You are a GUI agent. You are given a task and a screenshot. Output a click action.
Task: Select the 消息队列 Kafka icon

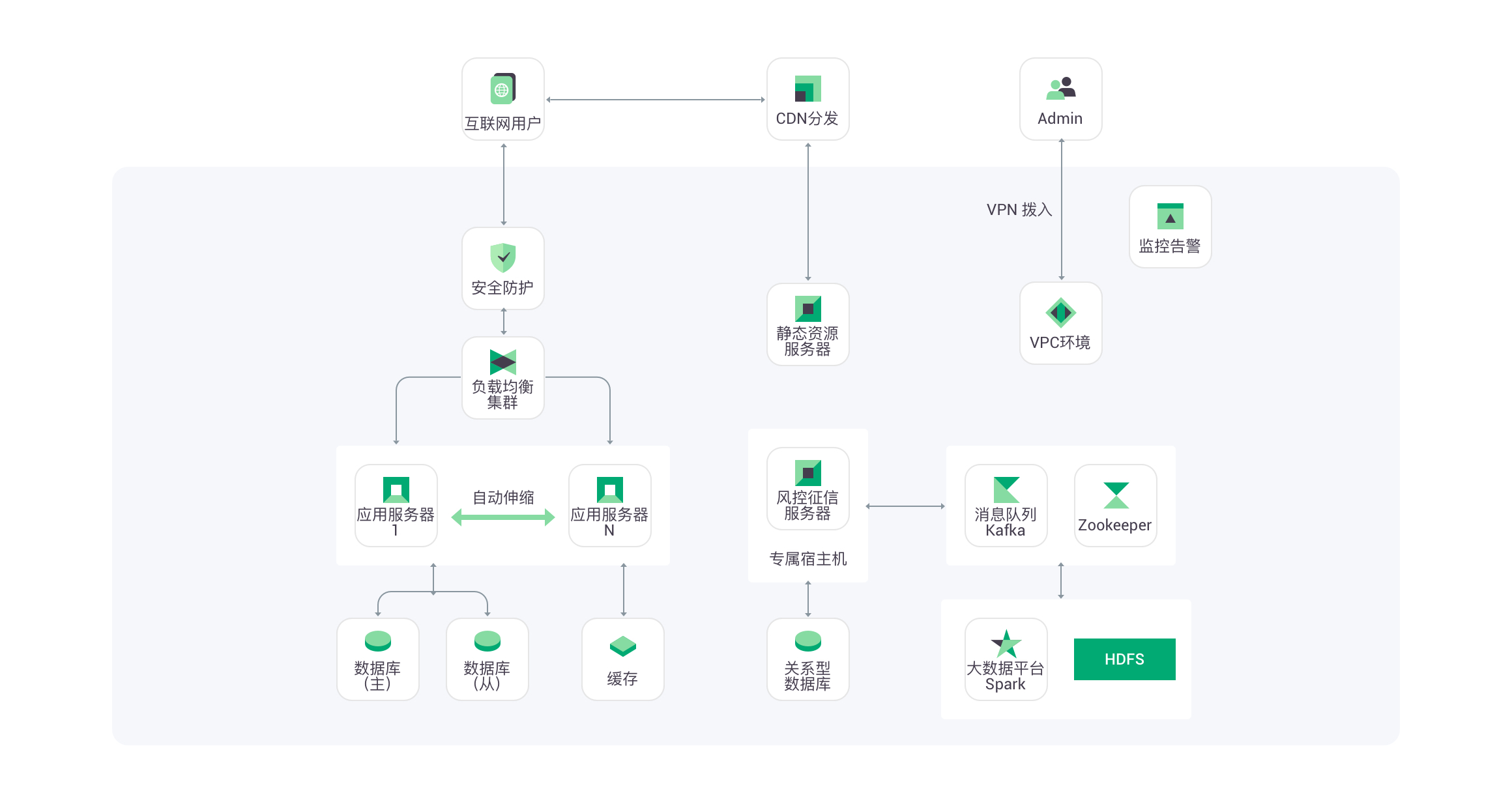(1006, 490)
